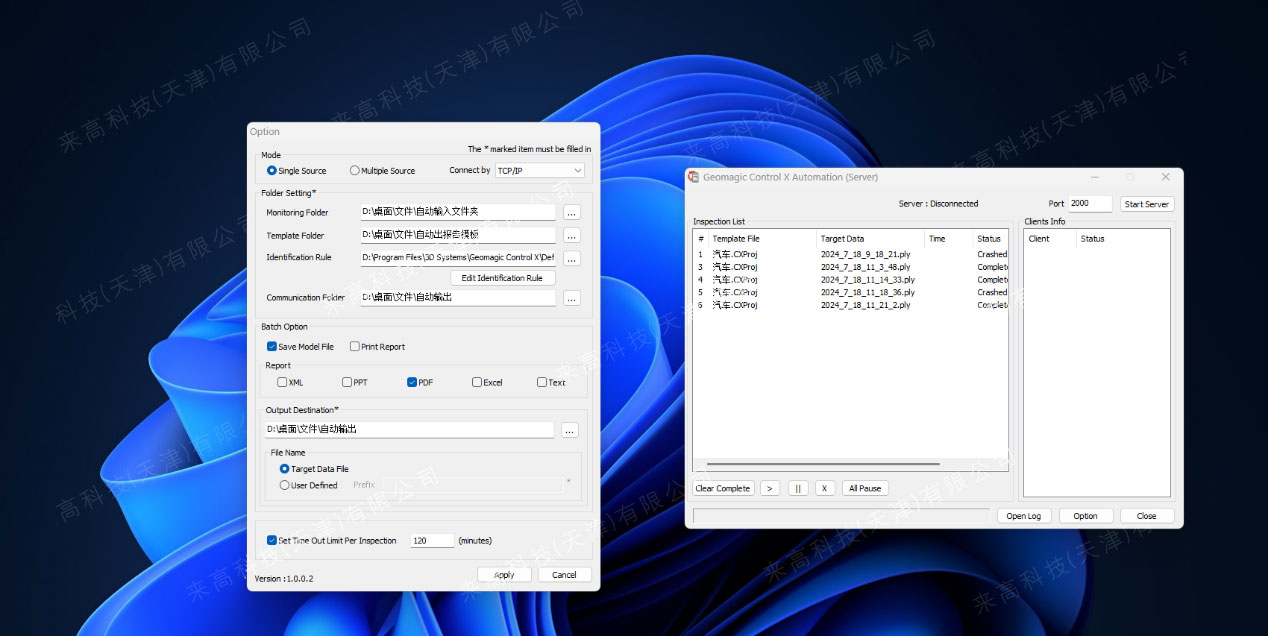The height and width of the screenshot is (636, 1268).
Task: Browse for the Identification Rule file
Action: click(571, 258)
